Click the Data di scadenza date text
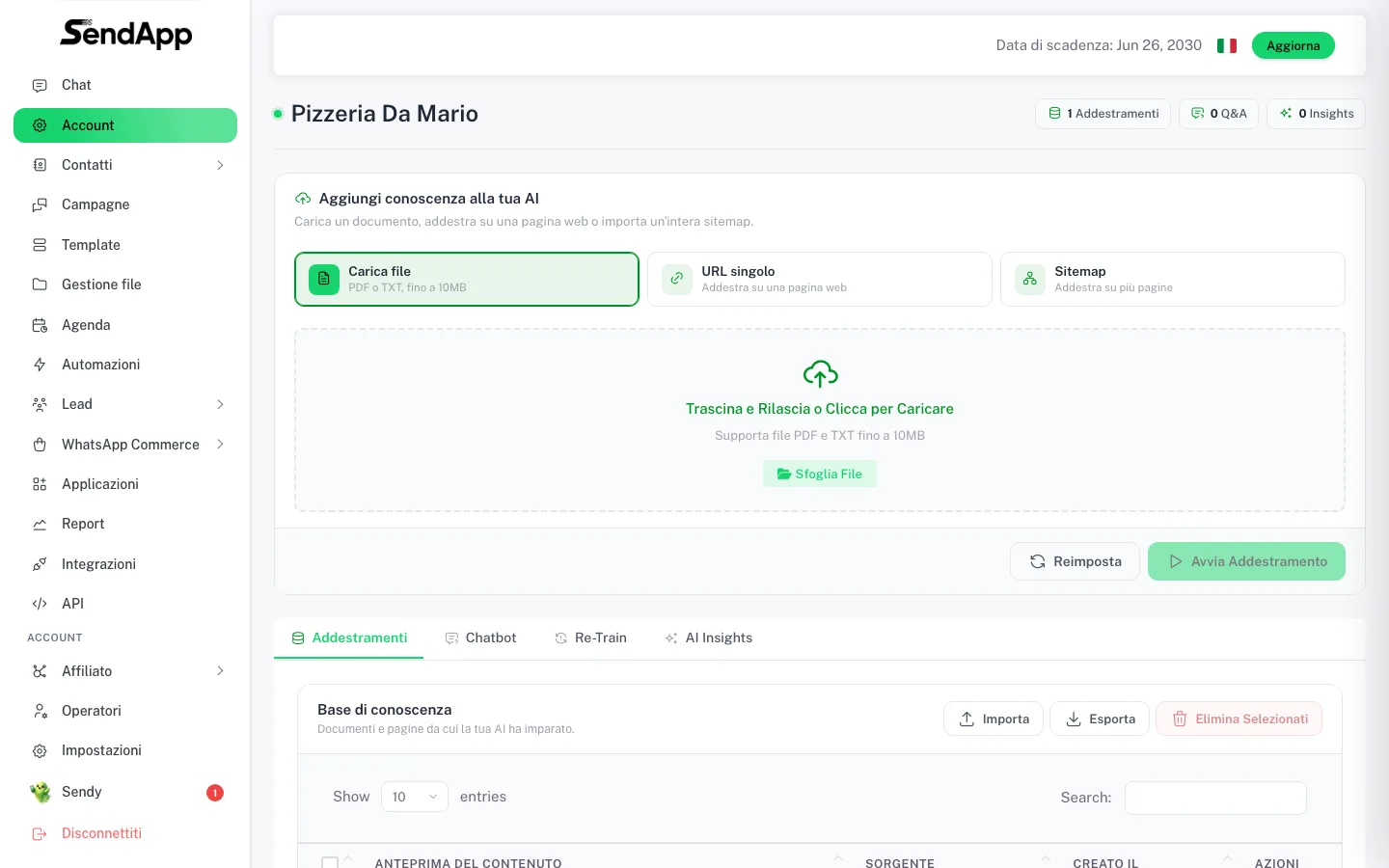 1099,45
